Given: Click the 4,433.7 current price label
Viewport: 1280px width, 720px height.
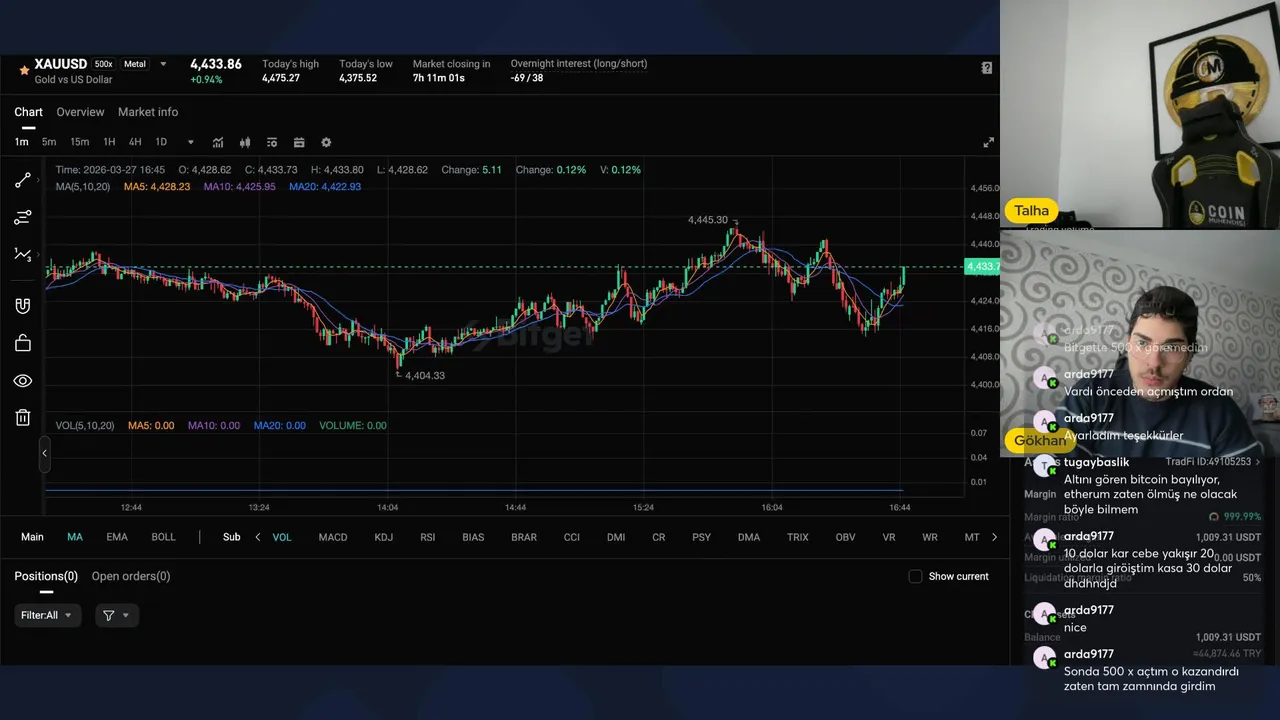Looking at the screenshot, I should coord(981,266).
